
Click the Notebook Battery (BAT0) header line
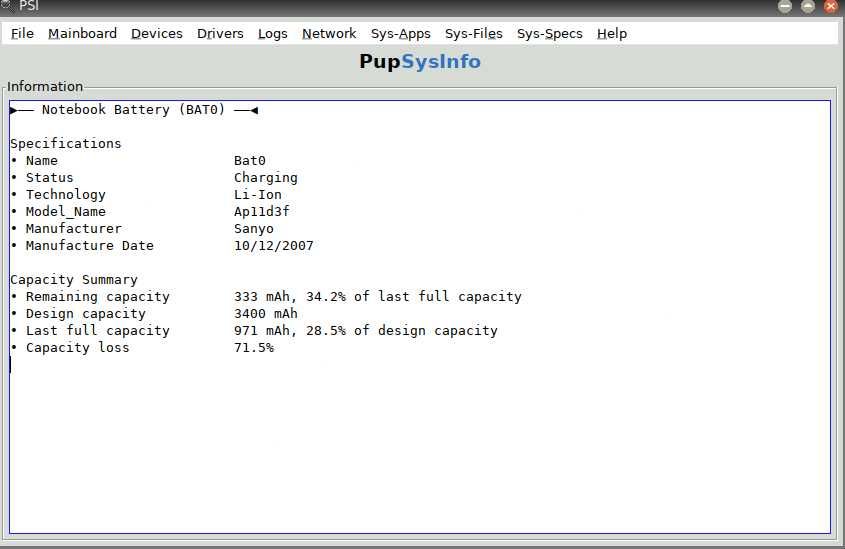point(133,110)
